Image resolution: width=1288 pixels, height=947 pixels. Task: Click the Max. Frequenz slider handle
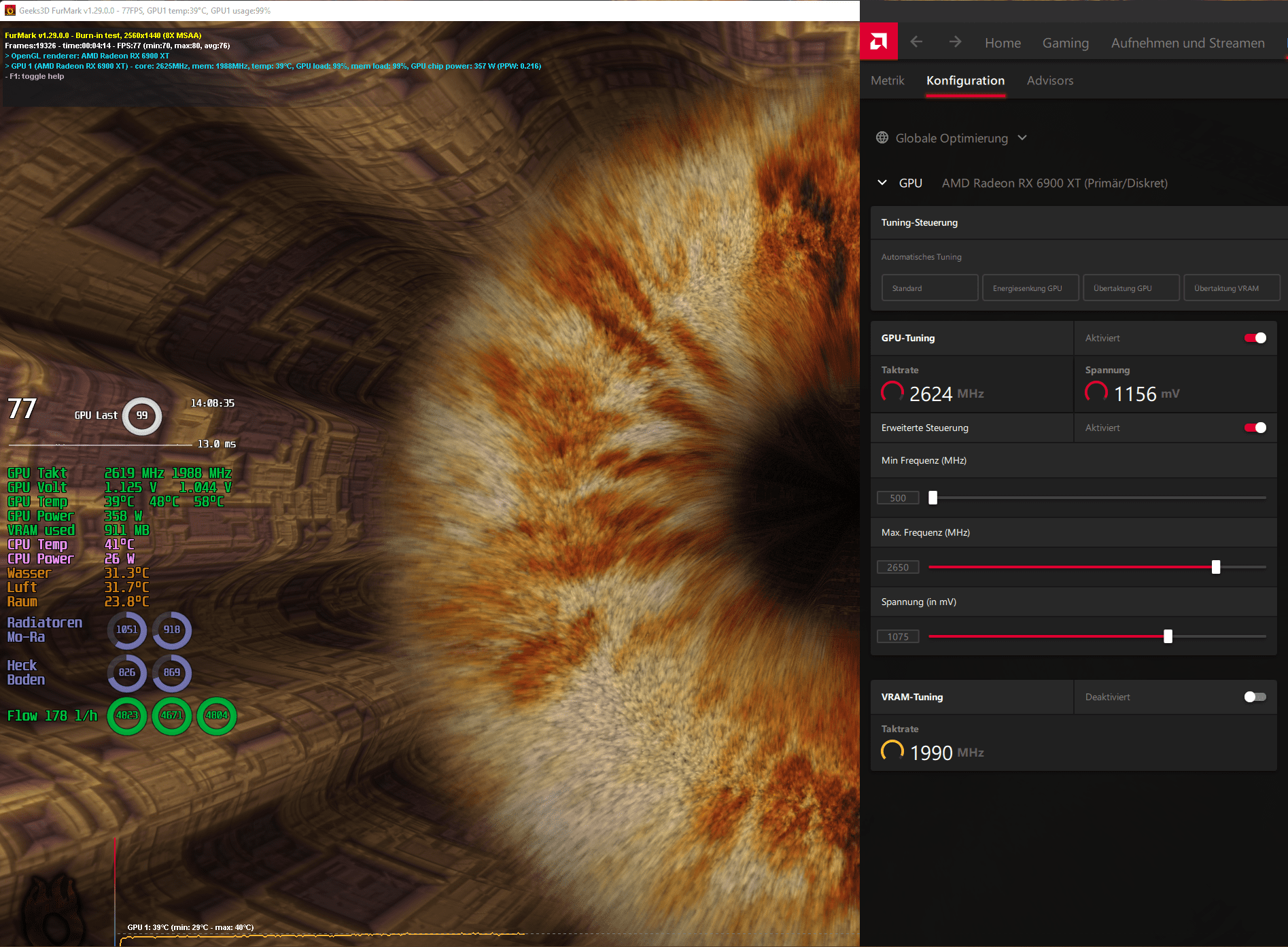click(1216, 567)
